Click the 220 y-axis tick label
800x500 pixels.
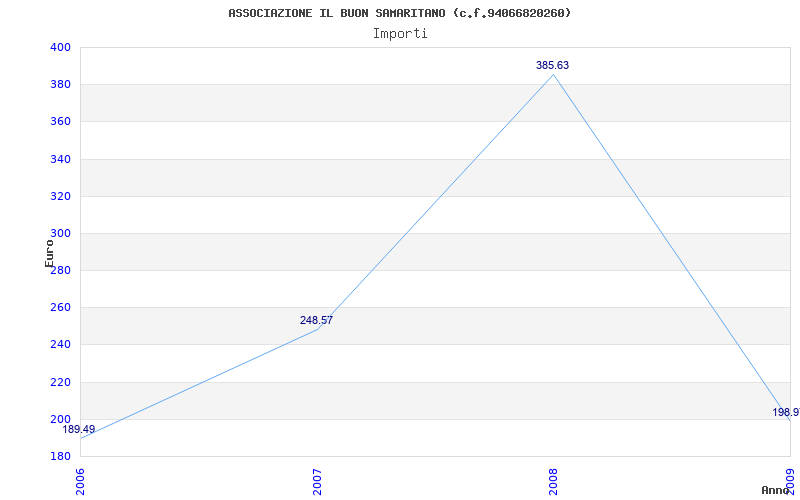(x=60, y=382)
